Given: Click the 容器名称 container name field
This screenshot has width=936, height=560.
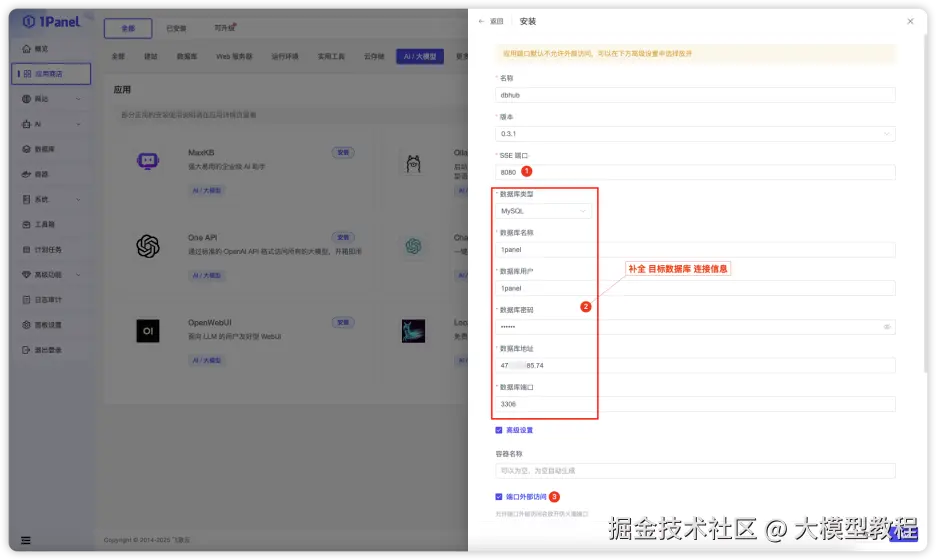Looking at the screenshot, I should (695, 470).
